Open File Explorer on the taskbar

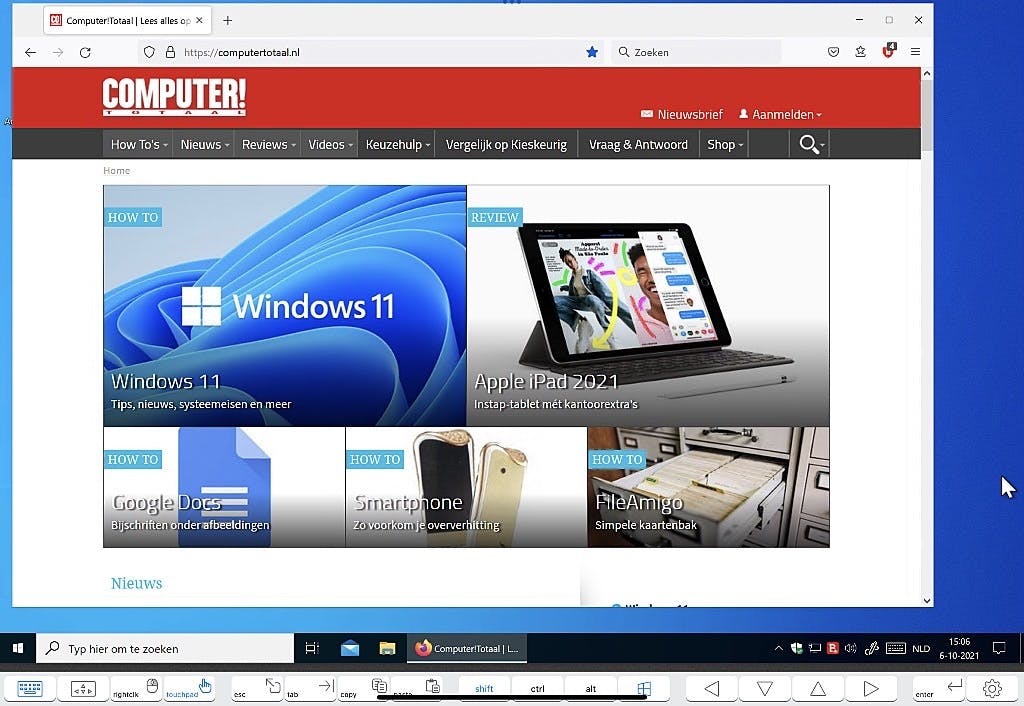point(387,649)
